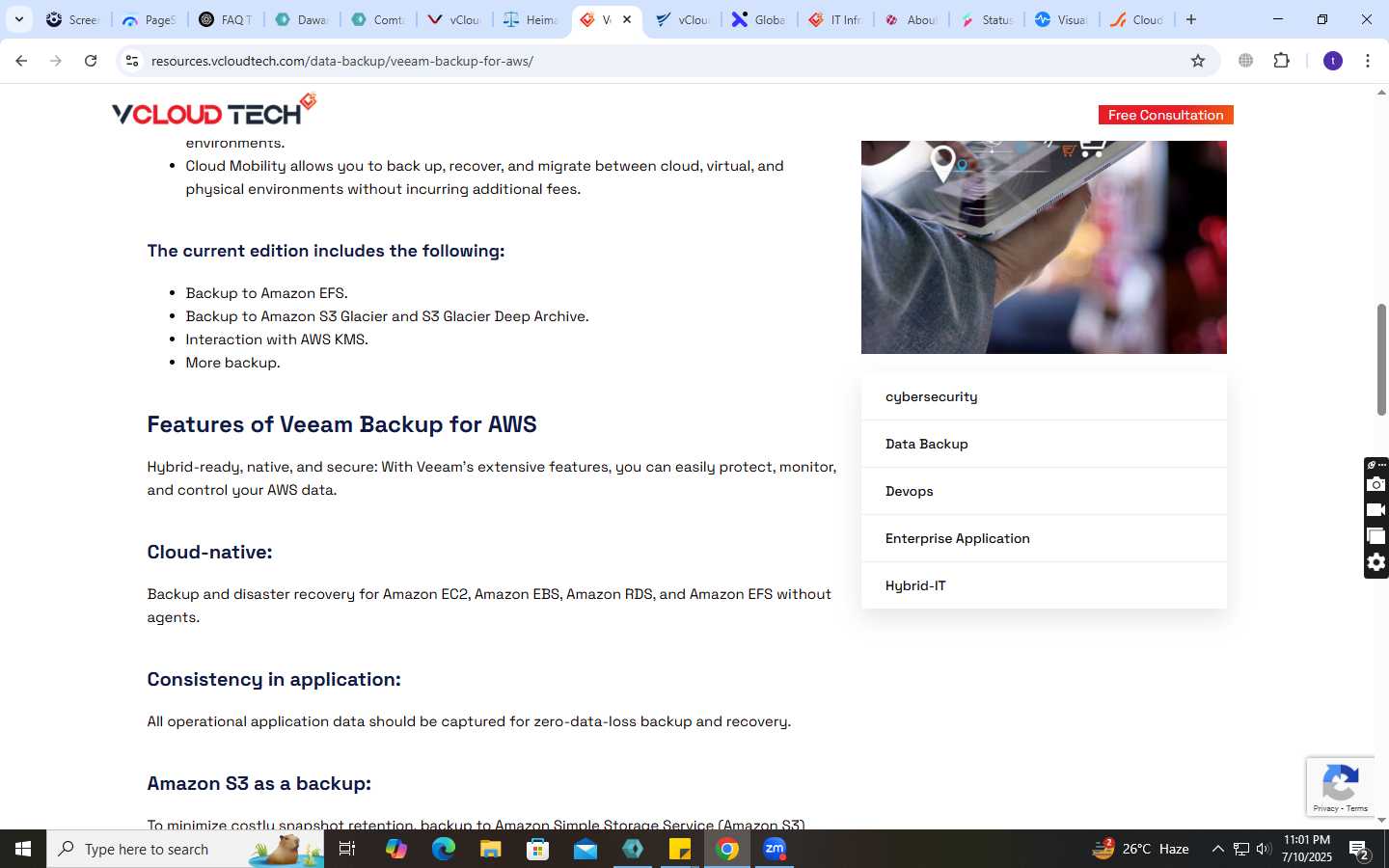1389x868 pixels.
Task: Open the gallery icon on side panel
Action: [1376, 536]
